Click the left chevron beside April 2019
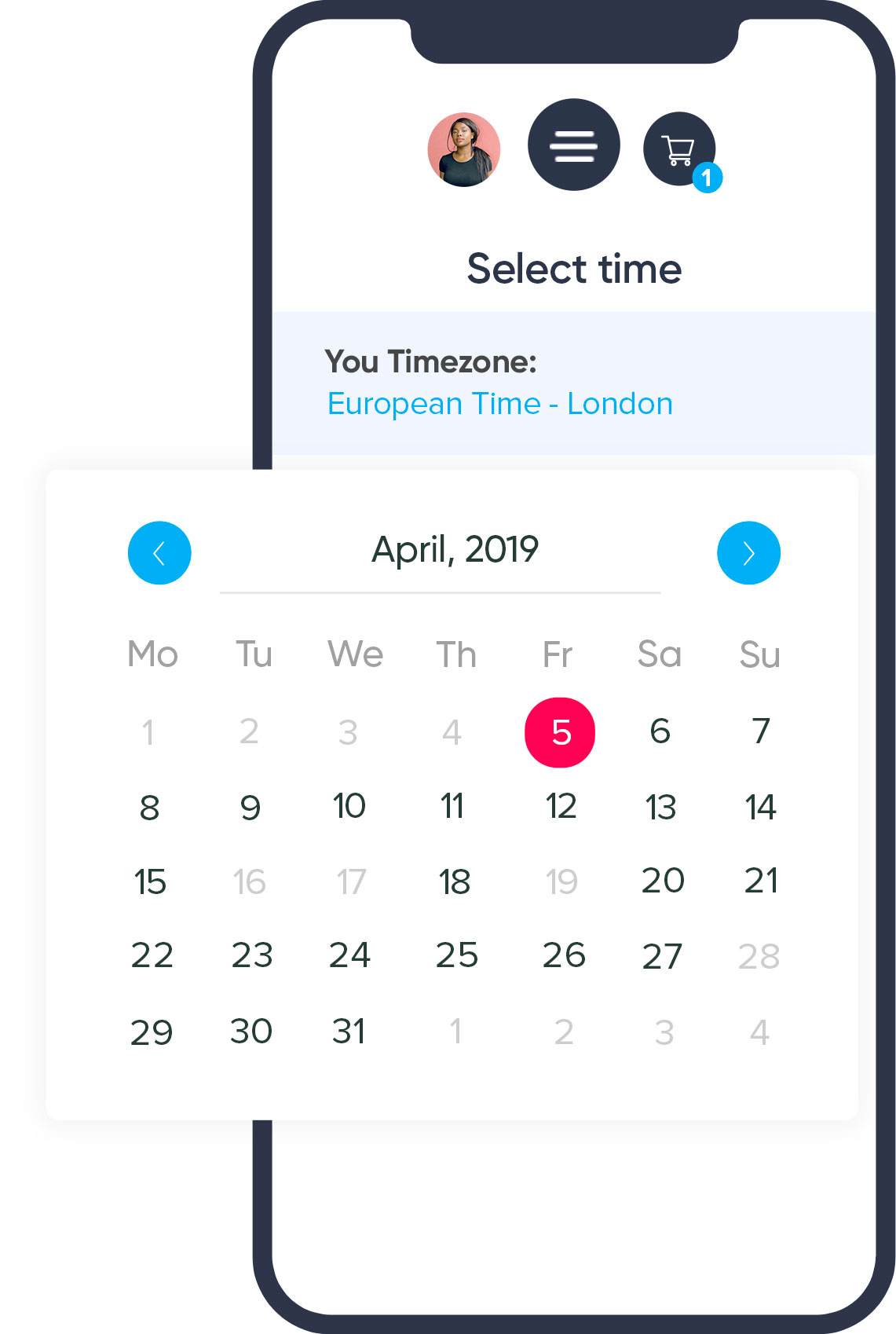 coord(159,552)
